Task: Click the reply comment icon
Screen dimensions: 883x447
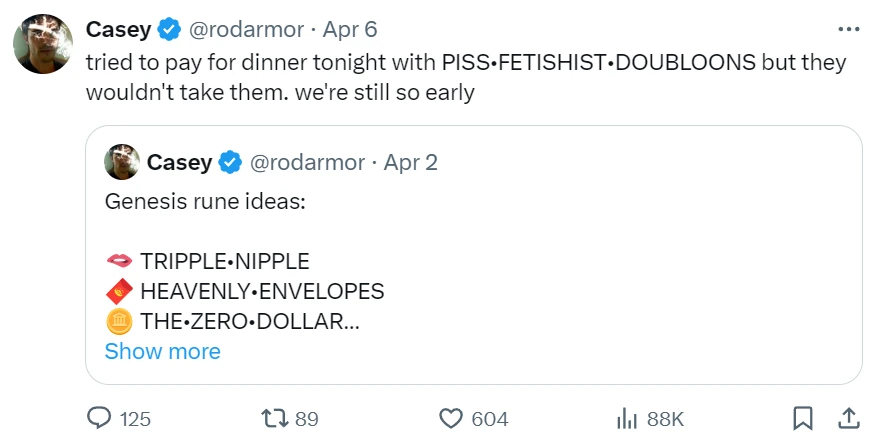Action: 100,418
